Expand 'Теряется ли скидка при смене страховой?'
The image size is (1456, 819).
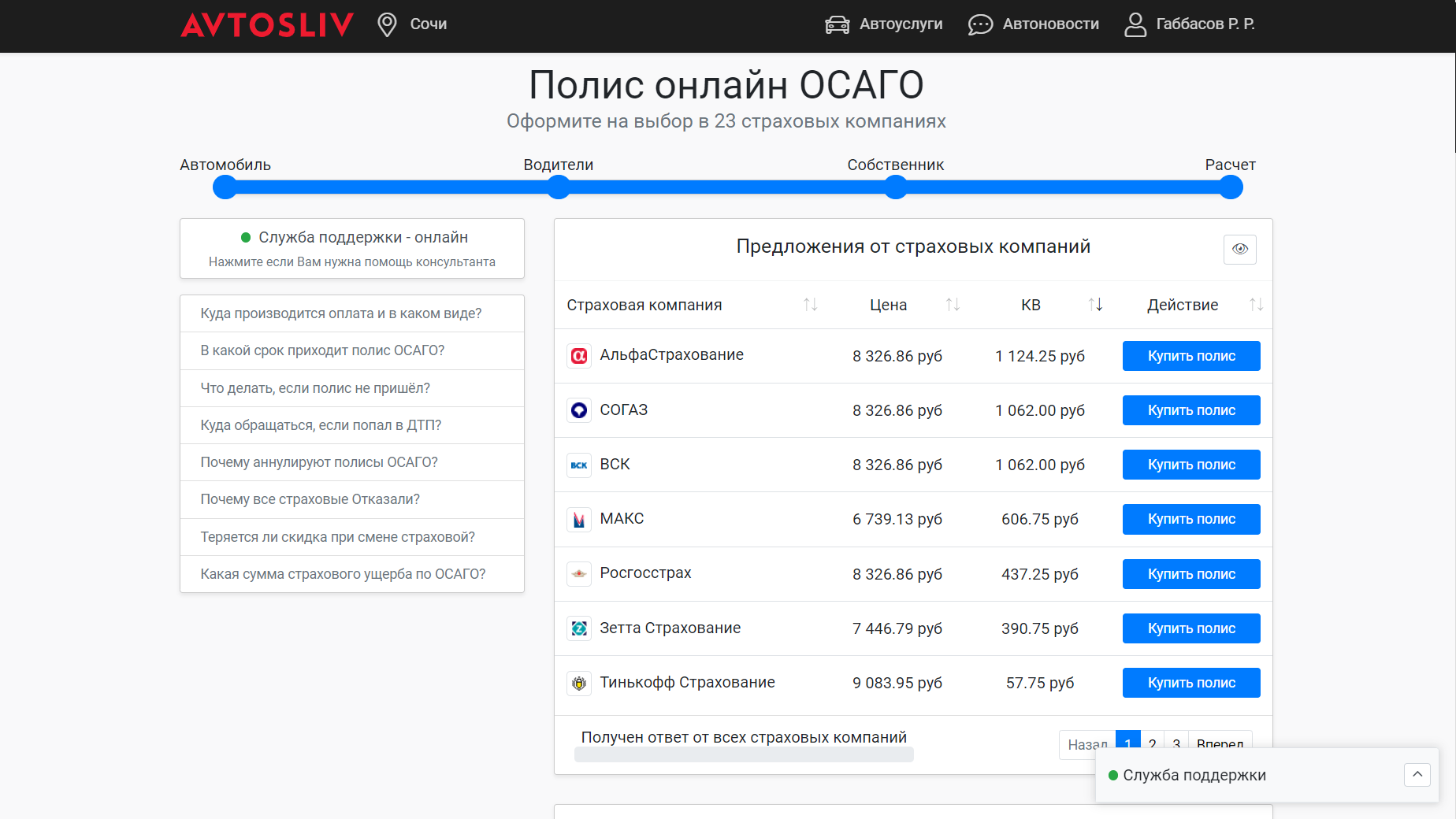coord(352,537)
